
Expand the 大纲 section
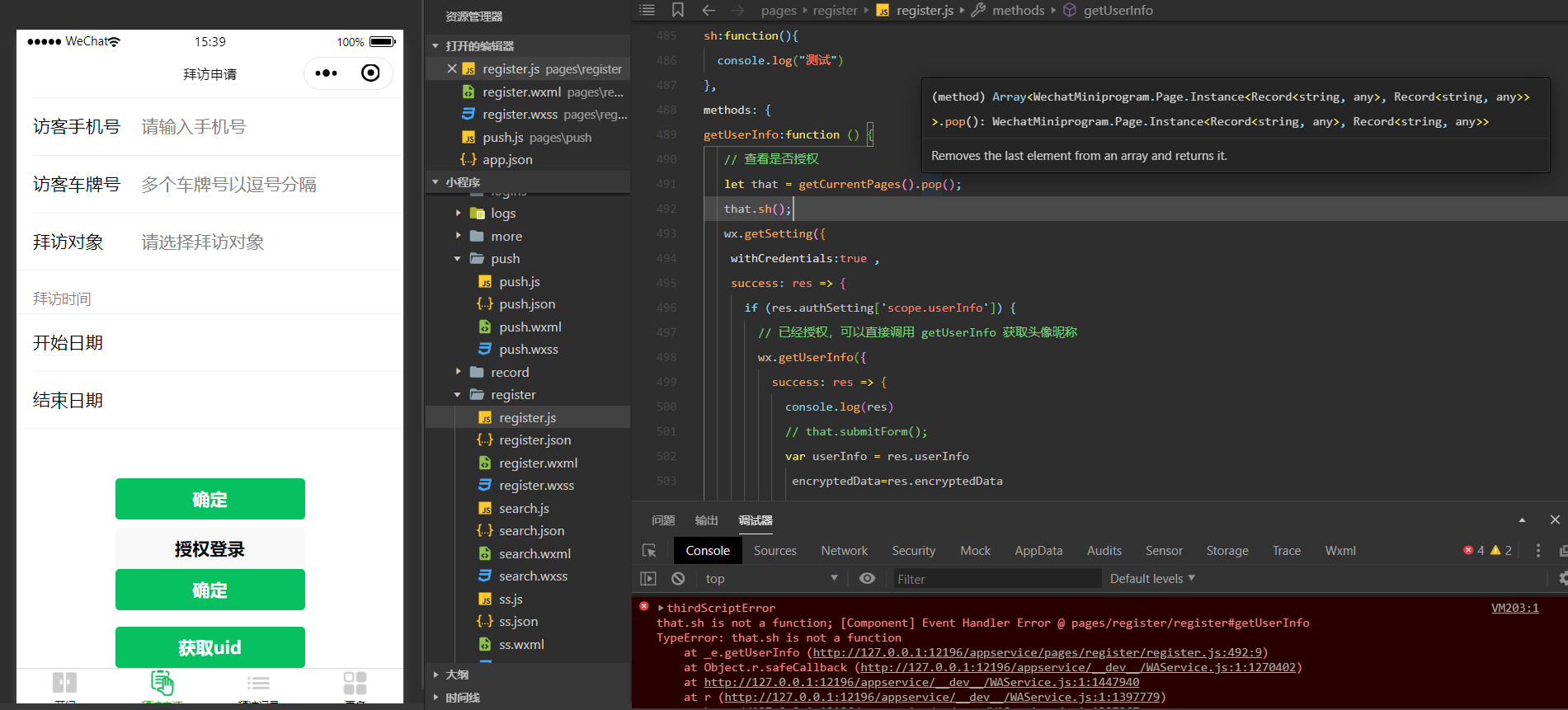[436, 675]
